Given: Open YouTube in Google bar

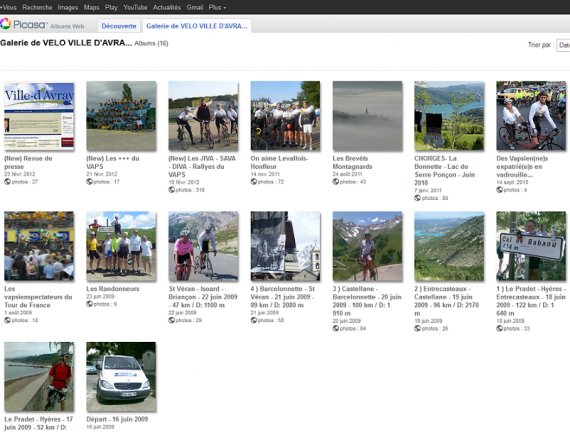Looking at the screenshot, I should [x=135, y=7].
